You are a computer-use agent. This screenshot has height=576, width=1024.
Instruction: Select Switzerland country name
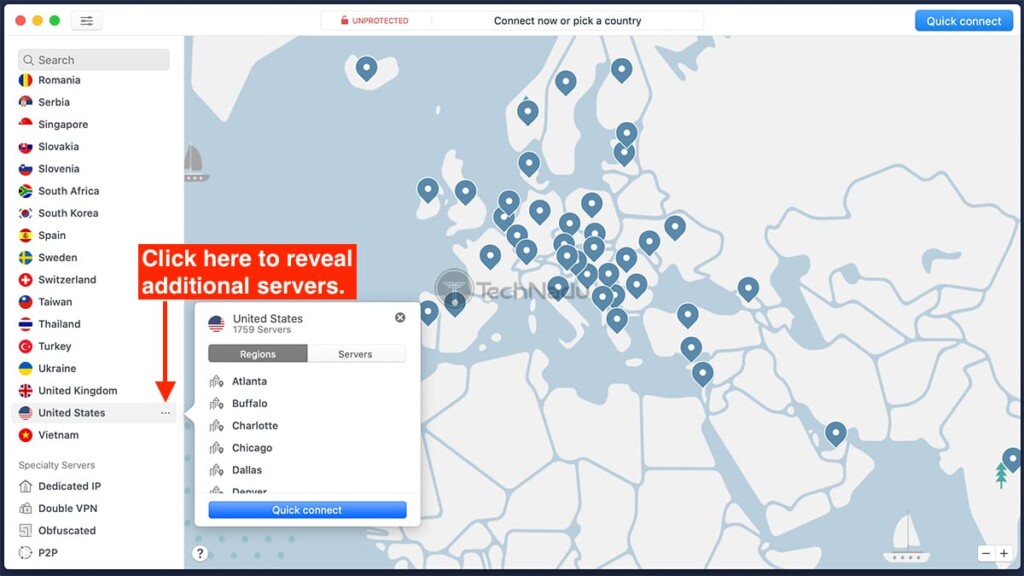click(x=67, y=280)
